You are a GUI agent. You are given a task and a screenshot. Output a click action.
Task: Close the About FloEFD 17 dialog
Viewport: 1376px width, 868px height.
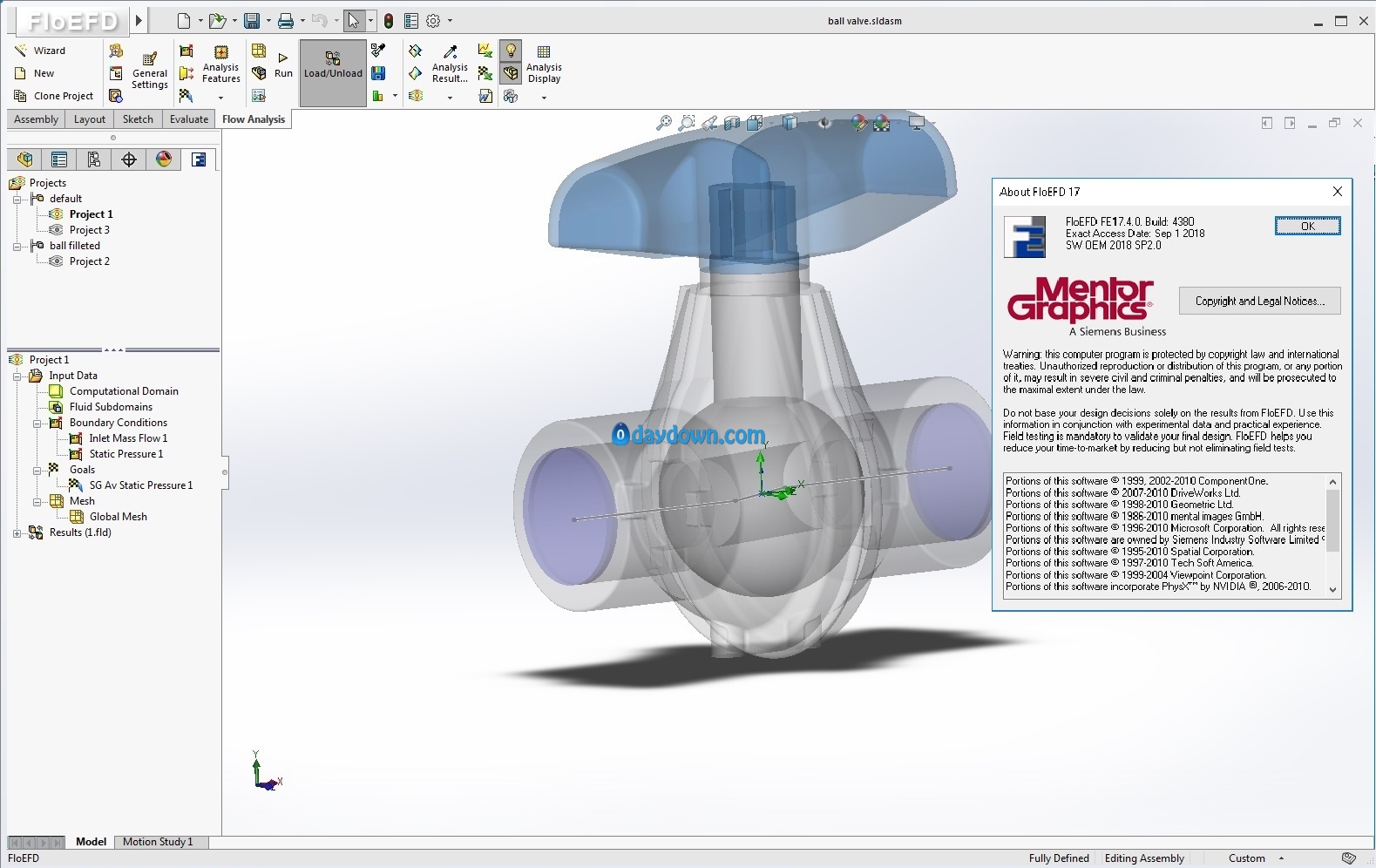tap(1338, 192)
